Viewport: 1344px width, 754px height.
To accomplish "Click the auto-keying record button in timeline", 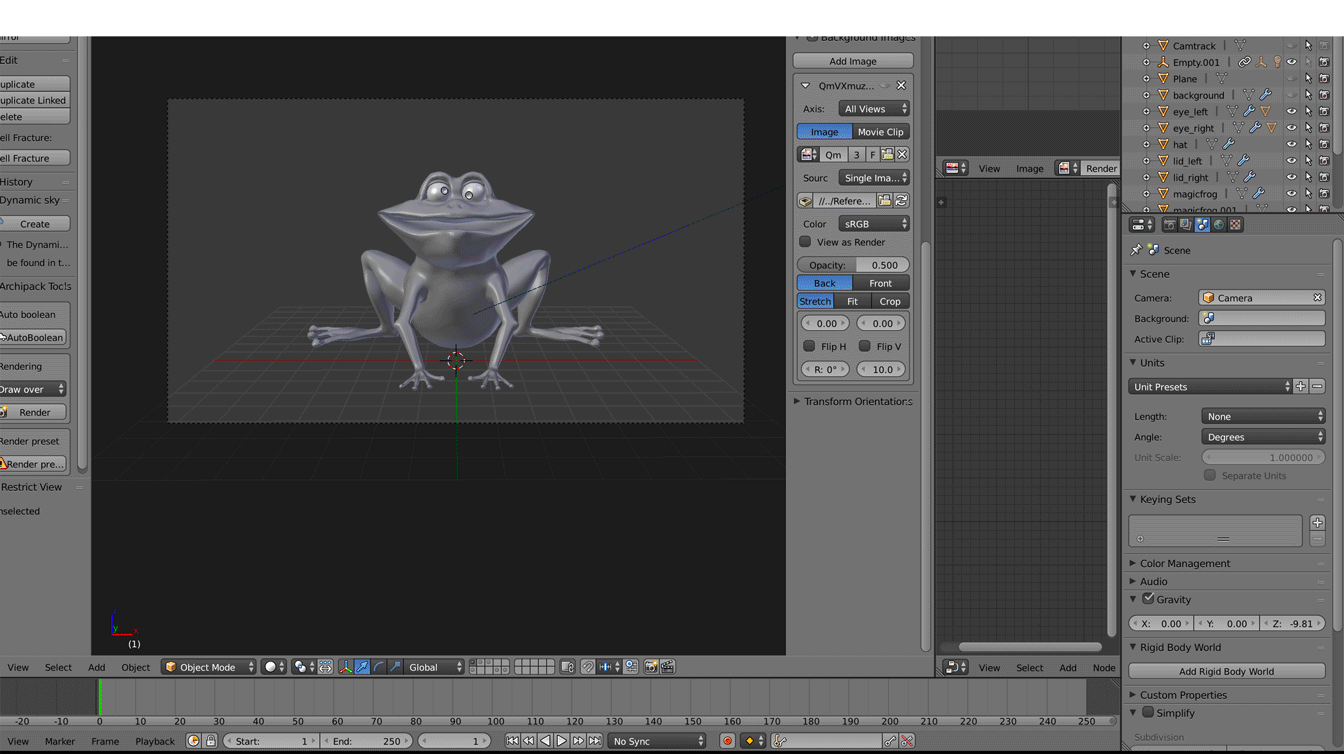I will (727, 741).
